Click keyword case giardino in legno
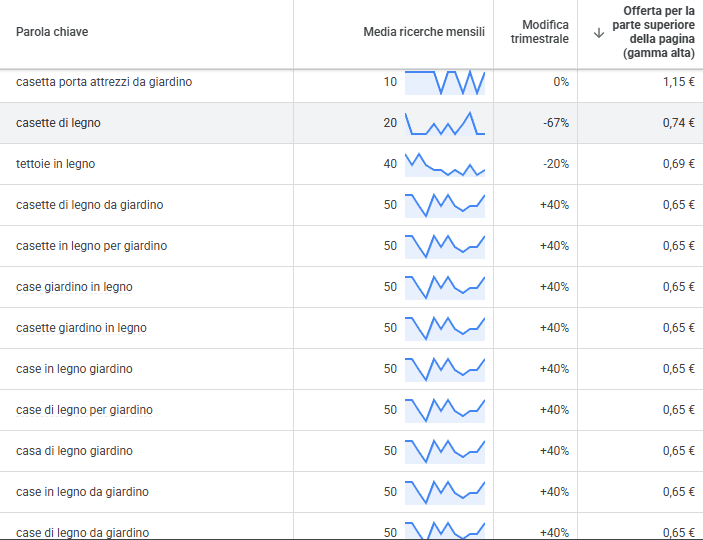Screen dimensions: 703x540 [74, 287]
